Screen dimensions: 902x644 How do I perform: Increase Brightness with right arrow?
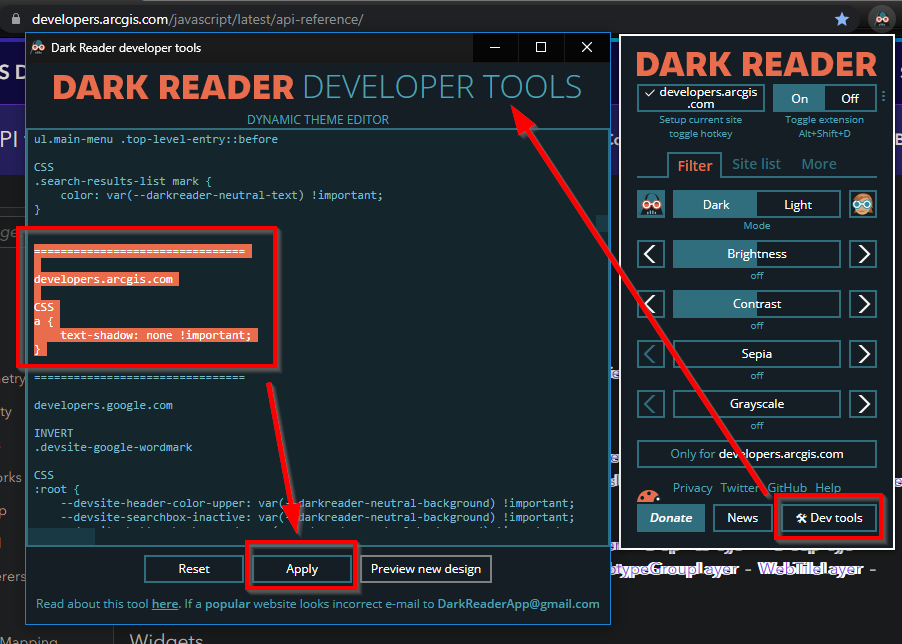(x=863, y=254)
